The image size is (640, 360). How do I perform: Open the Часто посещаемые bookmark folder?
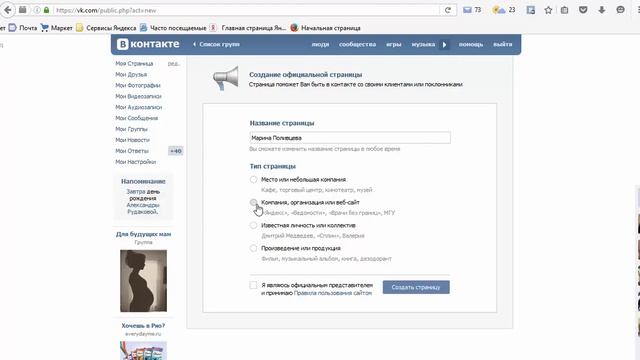(173, 28)
